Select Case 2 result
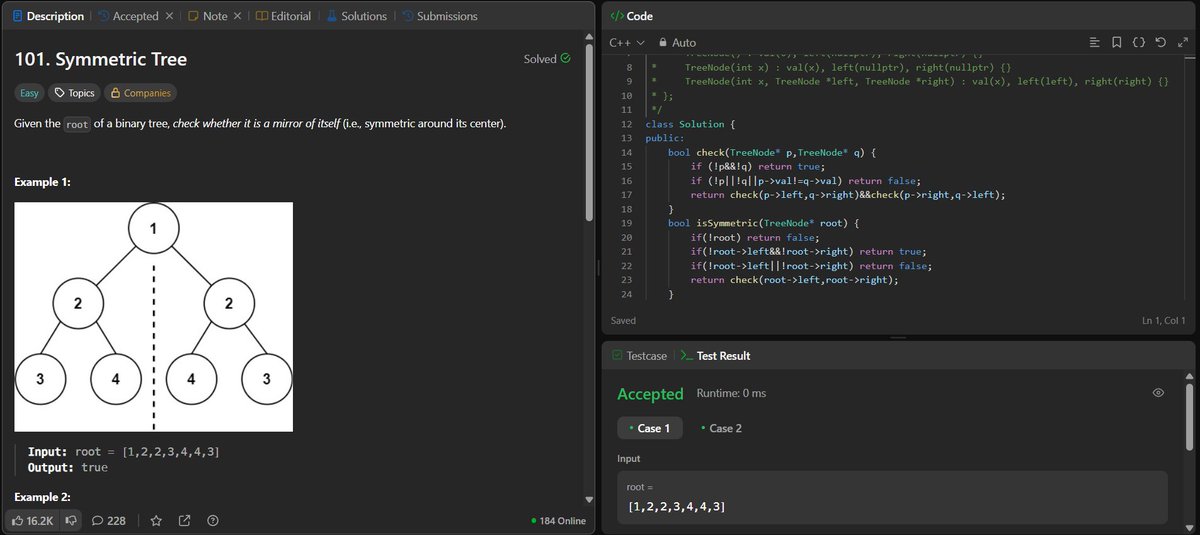The height and width of the screenshot is (535, 1200). tap(720, 428)
